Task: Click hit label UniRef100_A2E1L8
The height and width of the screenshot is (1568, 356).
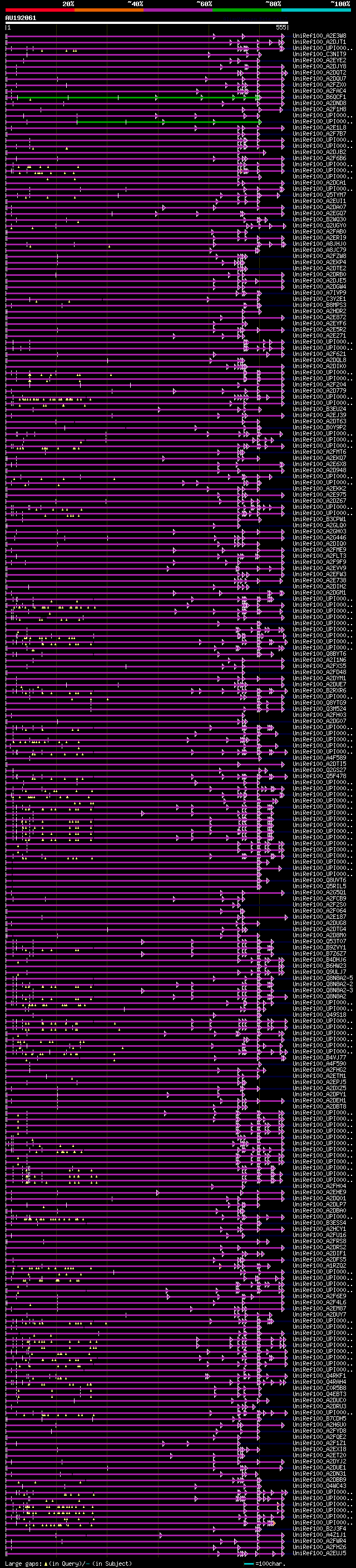Action: click(319, 127)
